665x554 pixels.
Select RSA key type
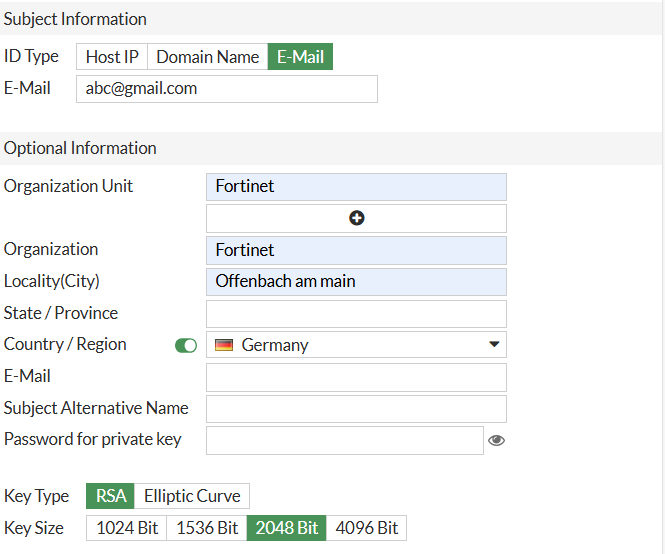click(110, 496)
